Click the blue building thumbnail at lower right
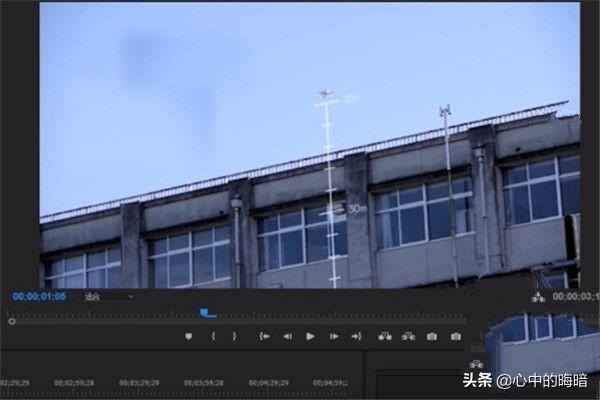 (x=541, y=343)
